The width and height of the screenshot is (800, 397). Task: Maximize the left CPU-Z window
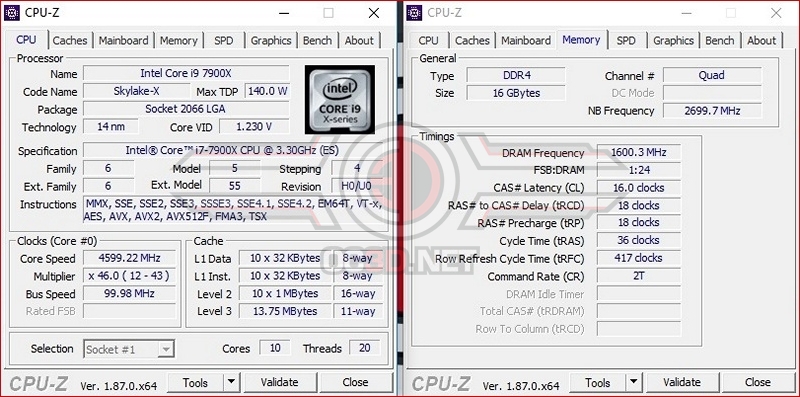329,13
